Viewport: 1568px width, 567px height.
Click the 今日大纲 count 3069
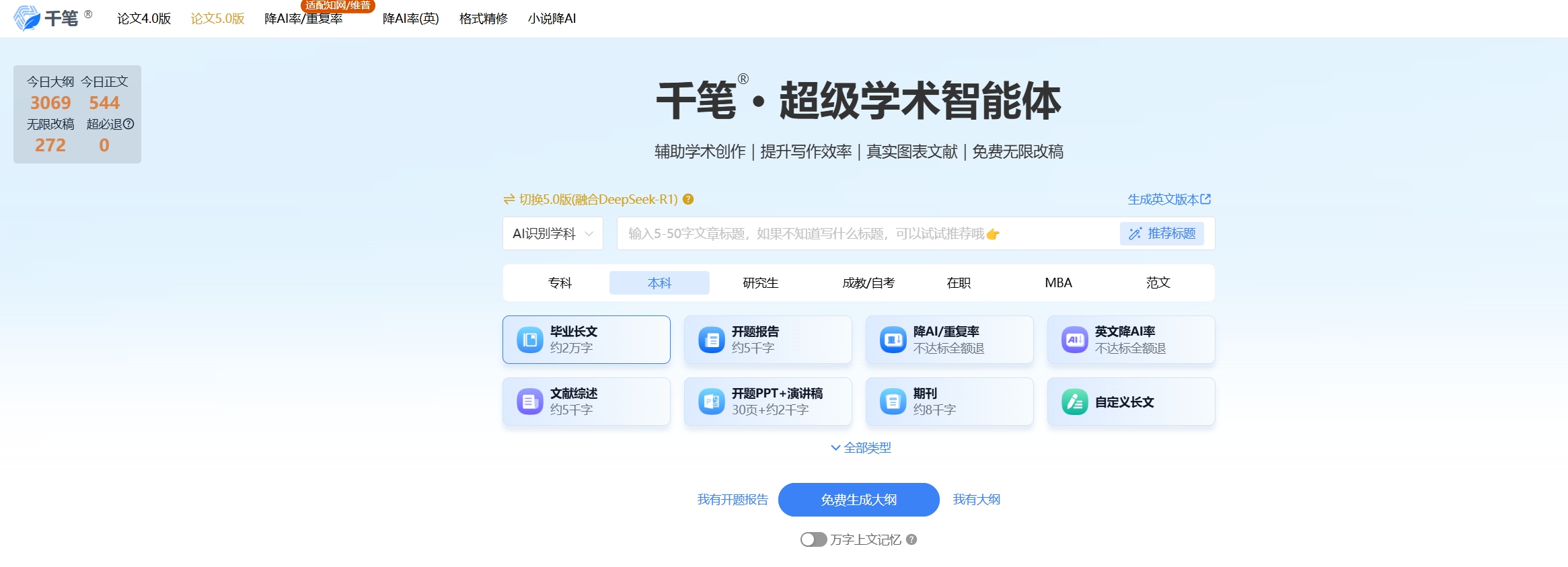coord(50,103)
